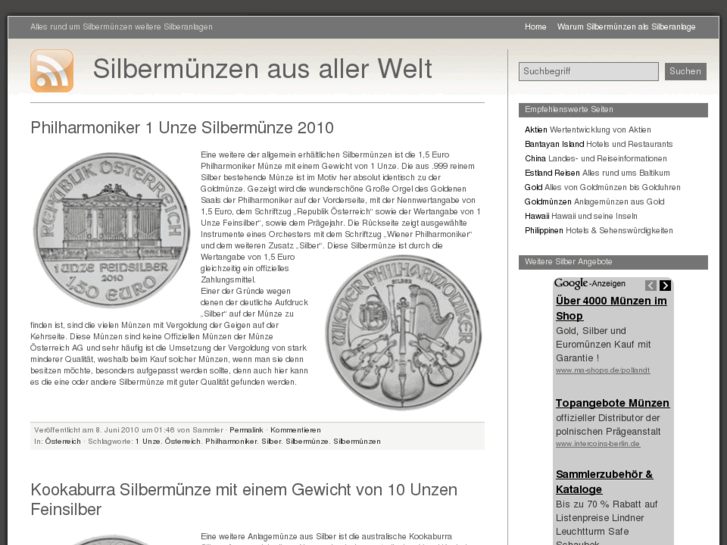Viewport: 727px width, 545px height.
Task: Open the Silbermünzen tag link
Action: [x=357, y=441]
